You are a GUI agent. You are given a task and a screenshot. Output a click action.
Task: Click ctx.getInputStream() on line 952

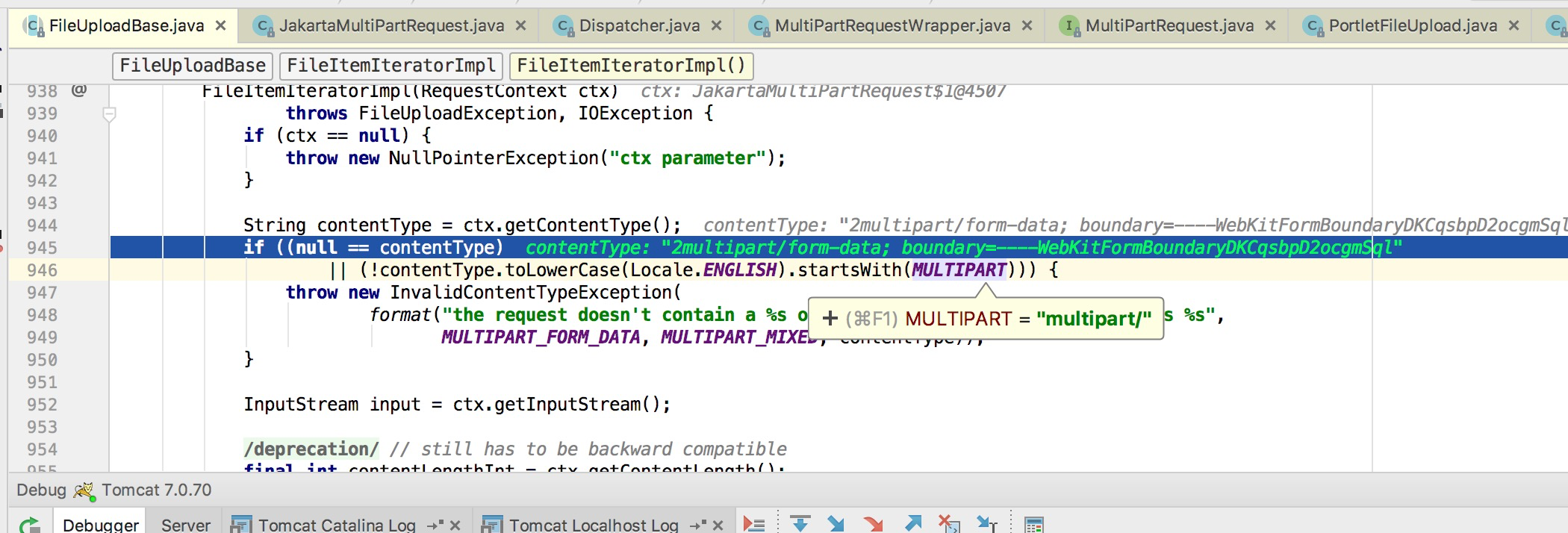tap(556, 405)
